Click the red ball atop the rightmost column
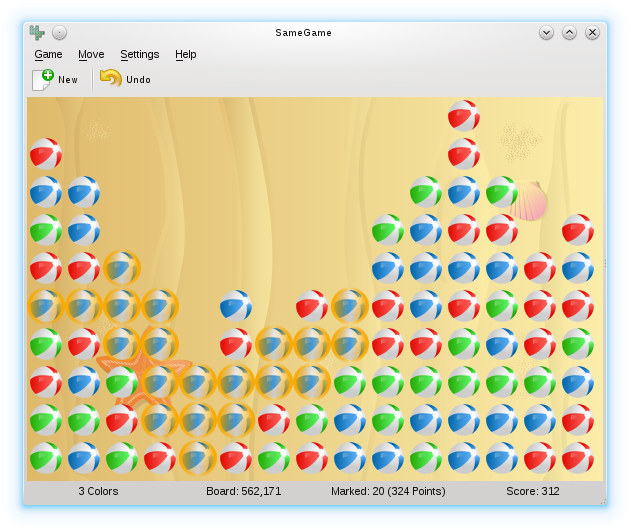Image resolution: width=631 pixels, height=528 pixels. (x=577, y=229)
